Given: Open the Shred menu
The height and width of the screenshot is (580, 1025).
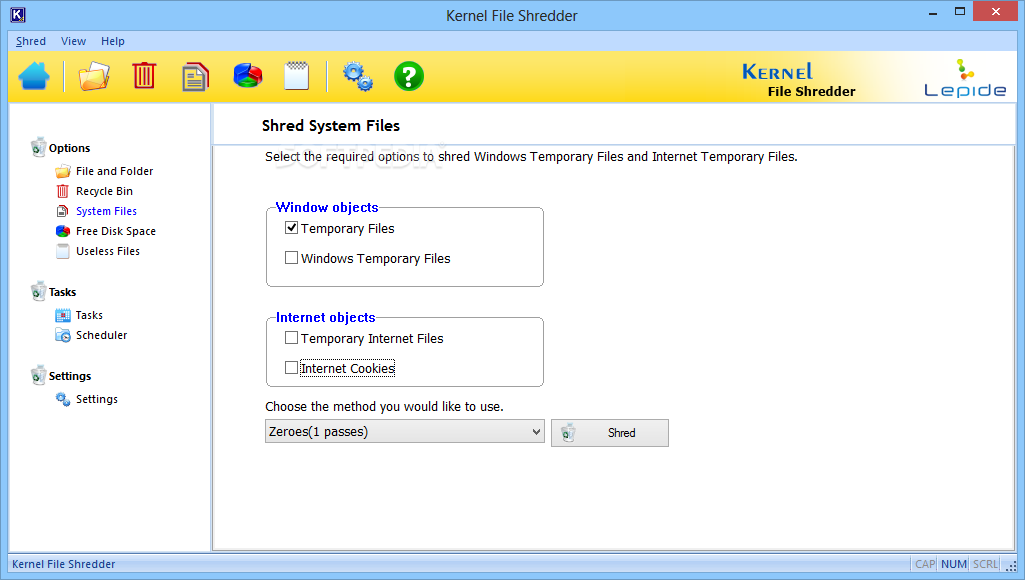Looking at the screenshot, I should pyautogui.click(x=31, y=41).
